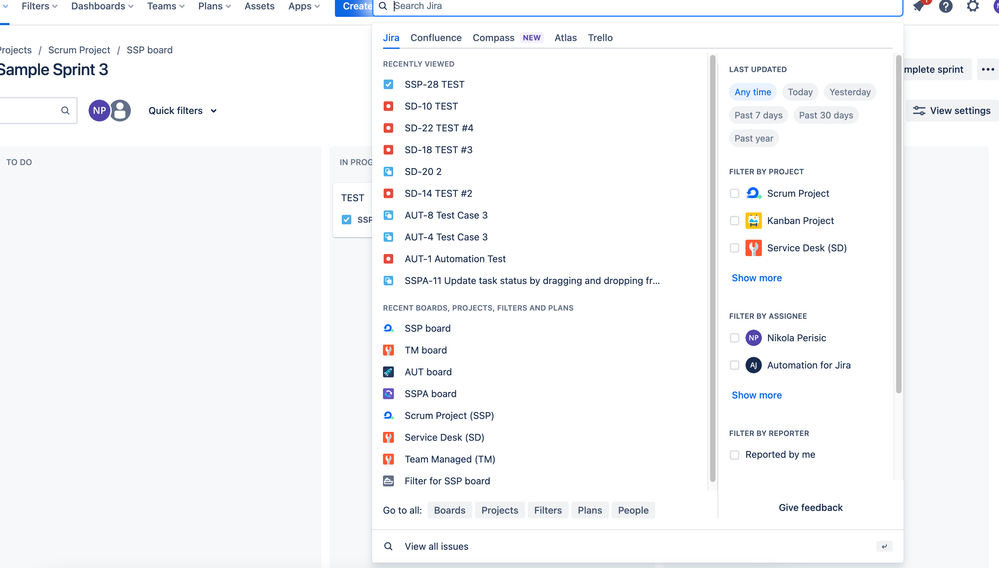The width and height of the screenshot is (999, 568).
Task: Click Automation for Jira avatar icon
Action: (x=754, y=365)
